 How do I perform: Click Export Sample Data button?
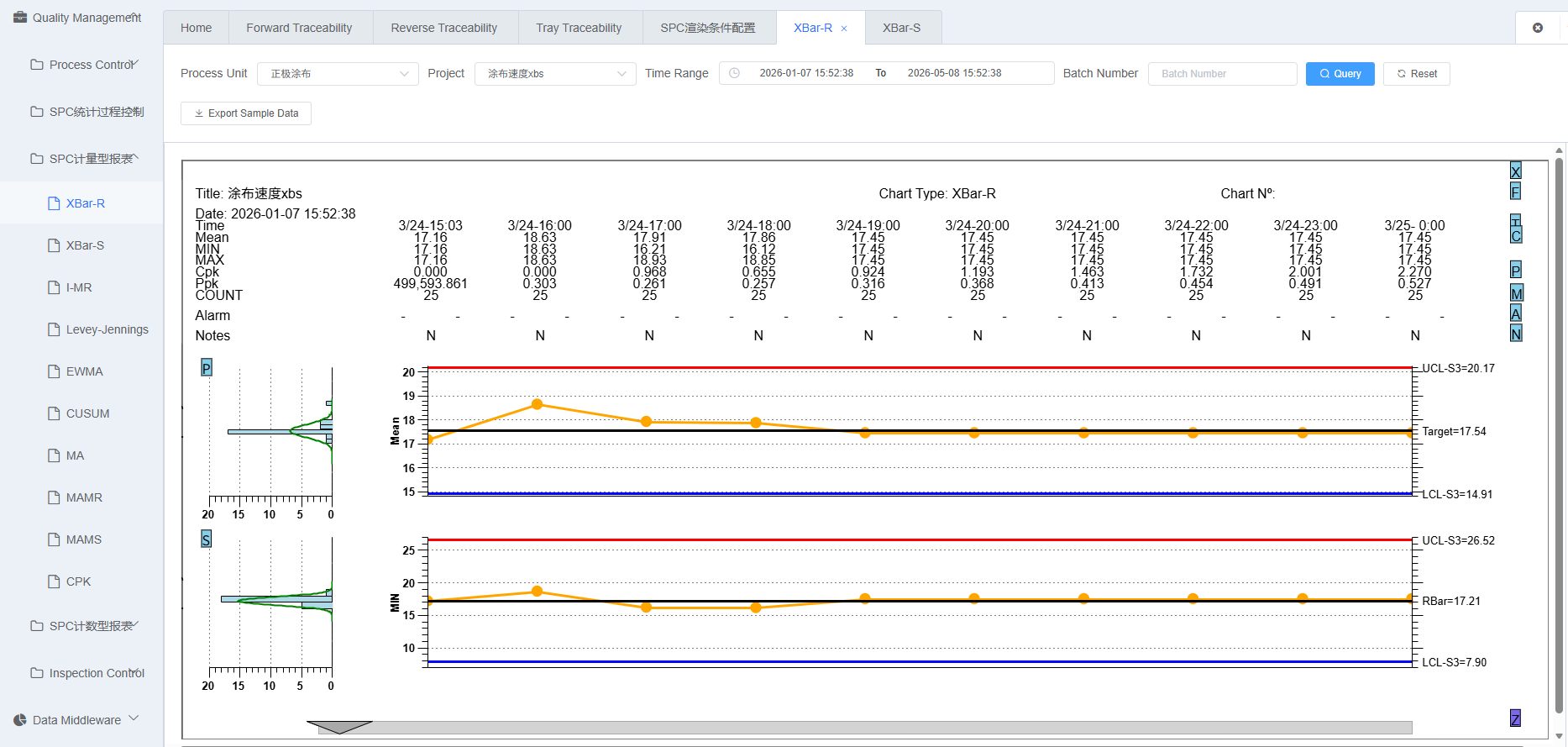pos(246,113)
